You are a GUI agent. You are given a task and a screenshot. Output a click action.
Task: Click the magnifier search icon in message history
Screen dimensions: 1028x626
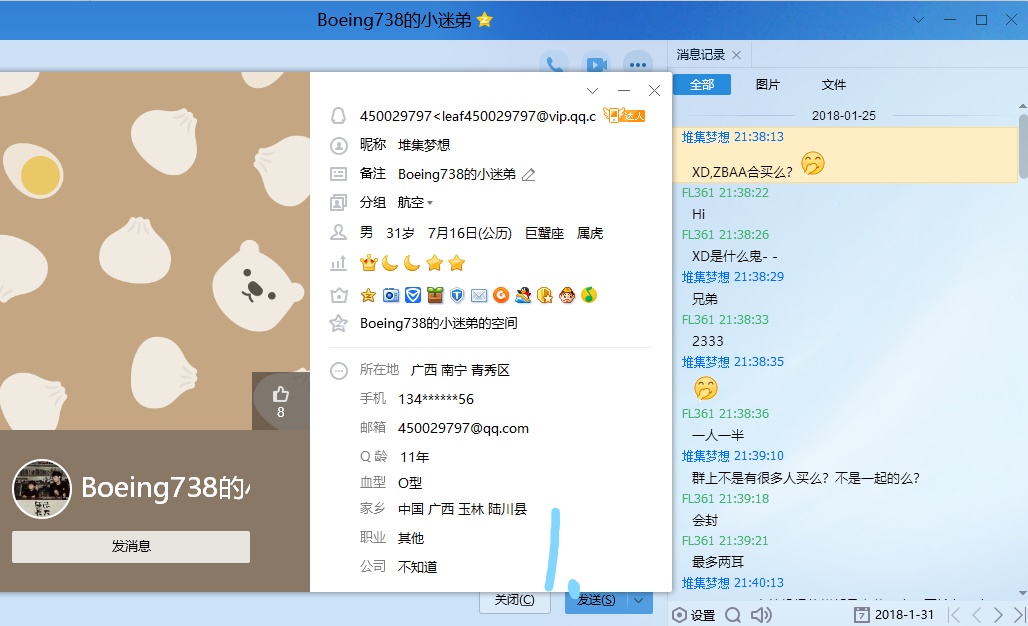pos(733,614)
